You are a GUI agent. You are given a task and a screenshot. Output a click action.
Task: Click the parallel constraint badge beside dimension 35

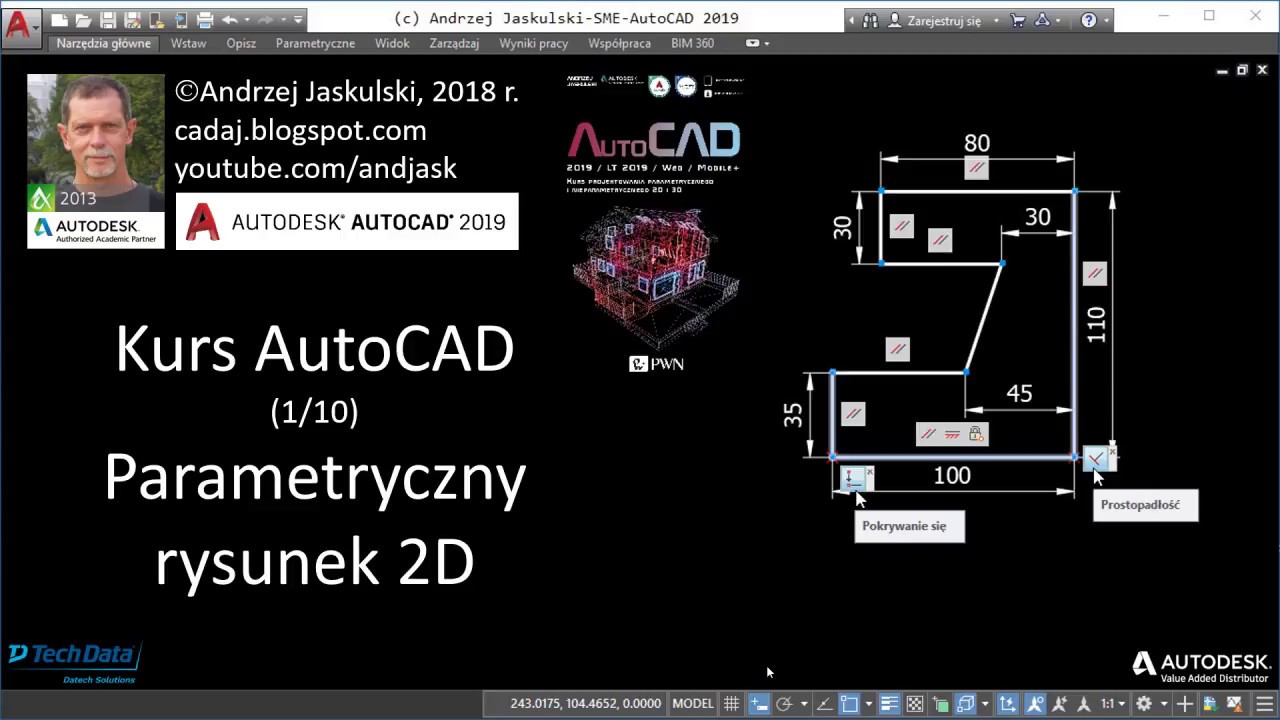853,413
